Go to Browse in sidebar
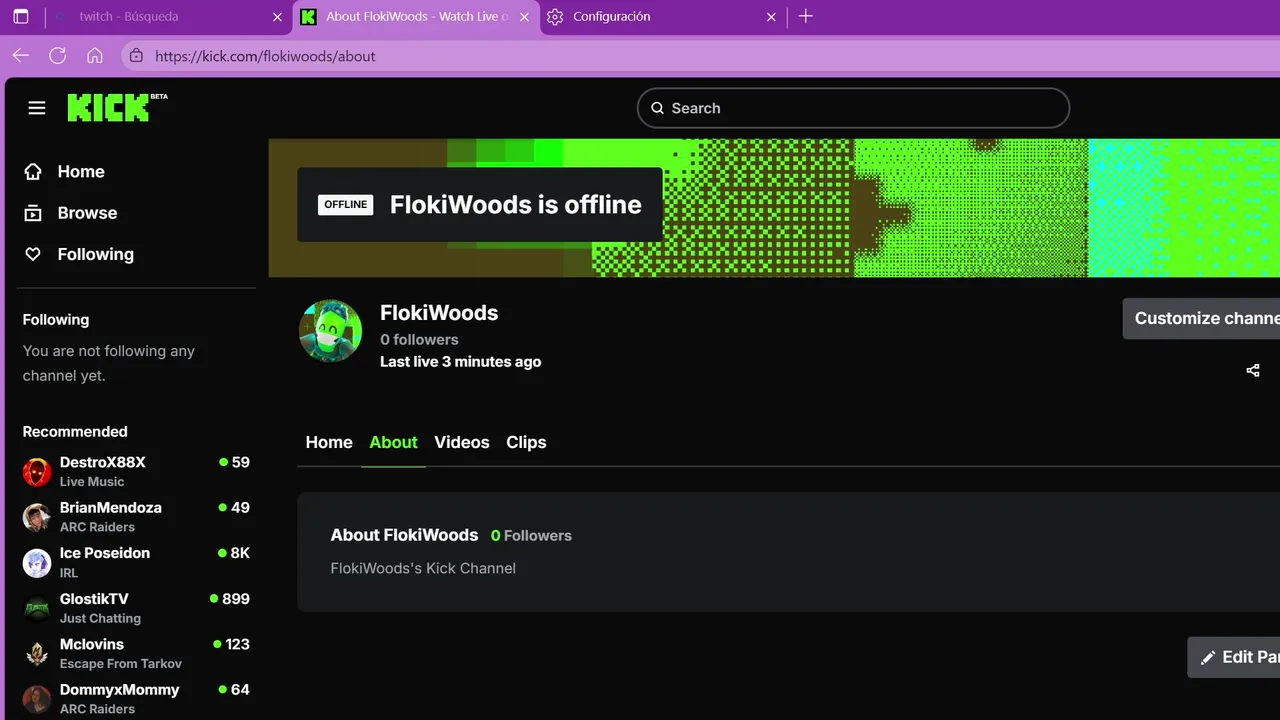This screenshot has height=720, width=1280. coord(87,213)
